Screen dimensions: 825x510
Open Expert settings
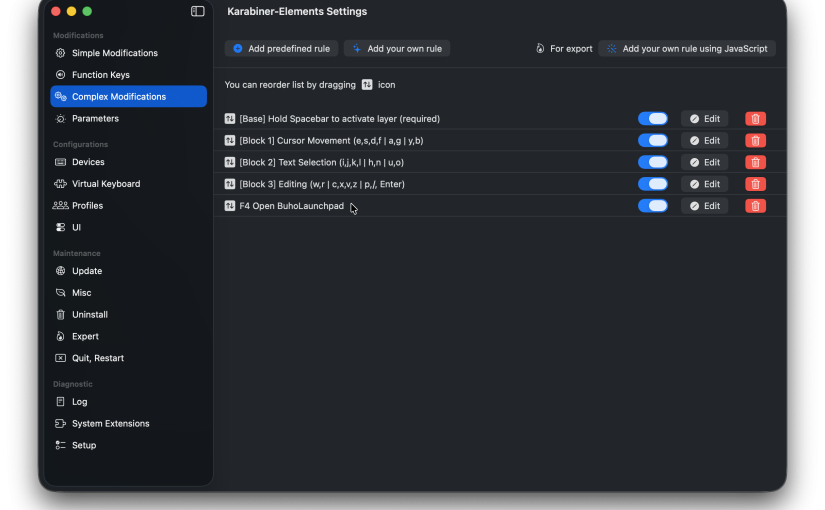coord(128,336)
